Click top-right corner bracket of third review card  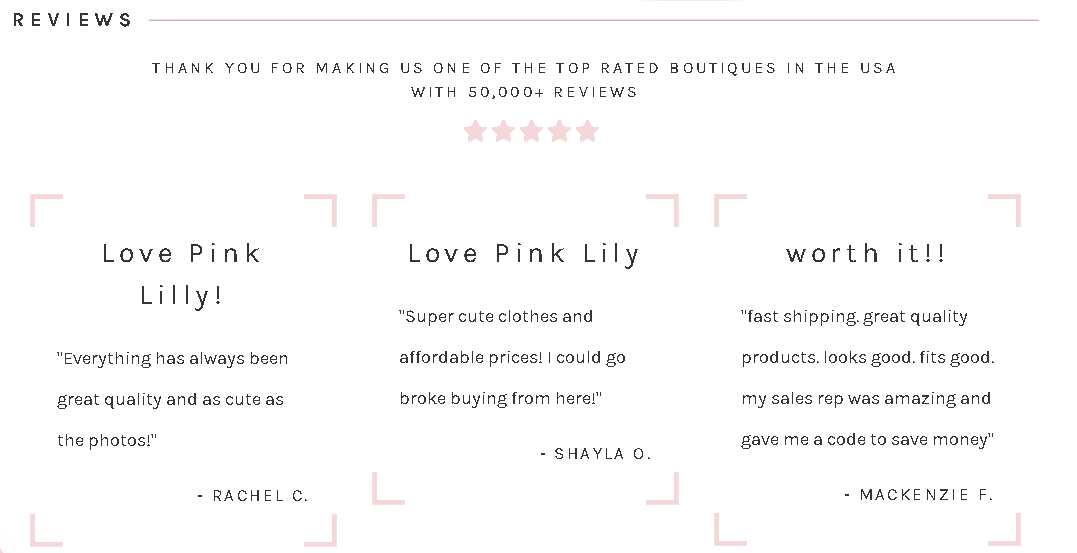pyautogui.click(x=1004, y=210)
